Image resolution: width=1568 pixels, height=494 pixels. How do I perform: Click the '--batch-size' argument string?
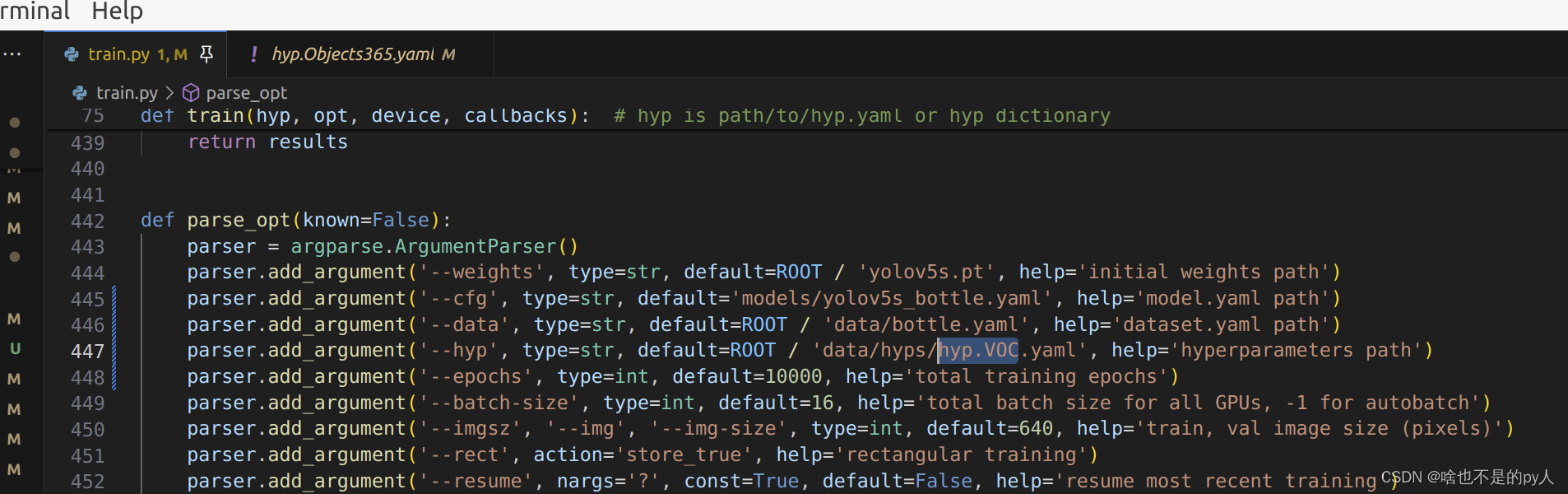click(x=499, y=403)
